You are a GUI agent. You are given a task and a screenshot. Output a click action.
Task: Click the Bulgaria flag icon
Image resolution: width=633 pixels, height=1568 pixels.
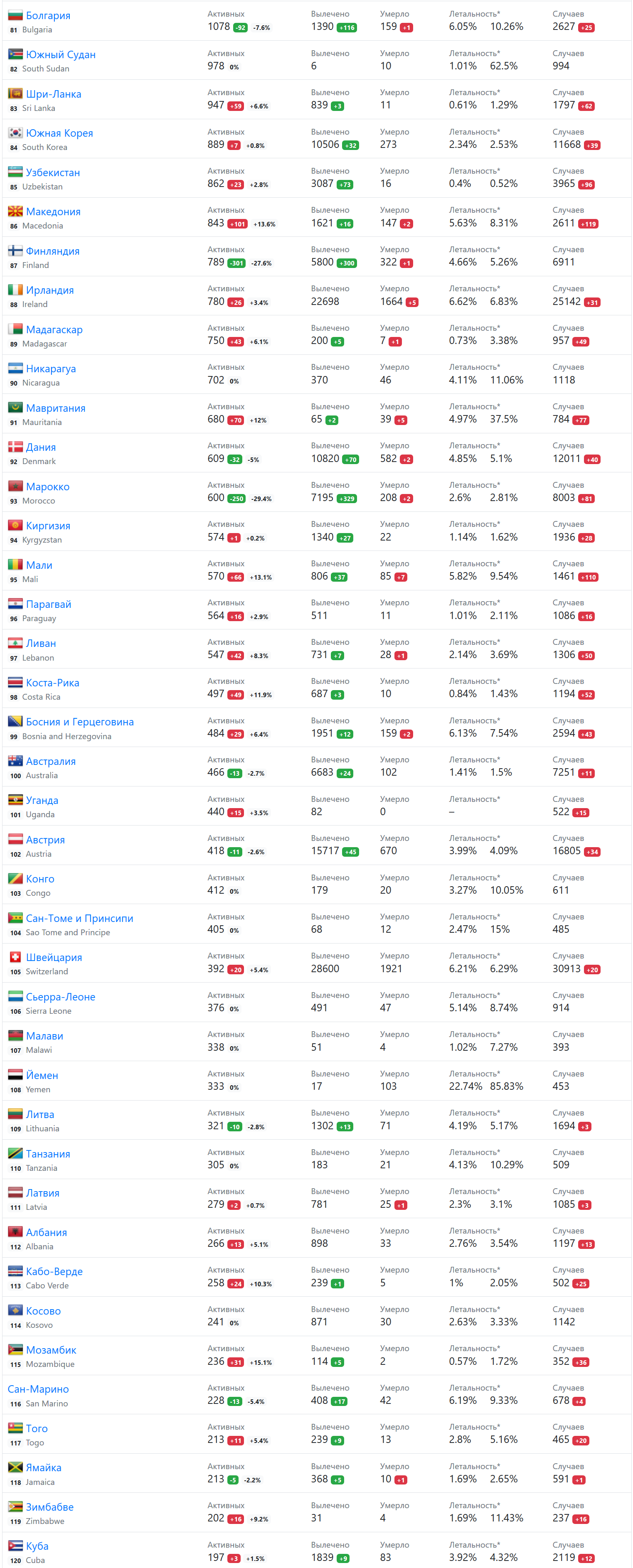click(15, 15)
